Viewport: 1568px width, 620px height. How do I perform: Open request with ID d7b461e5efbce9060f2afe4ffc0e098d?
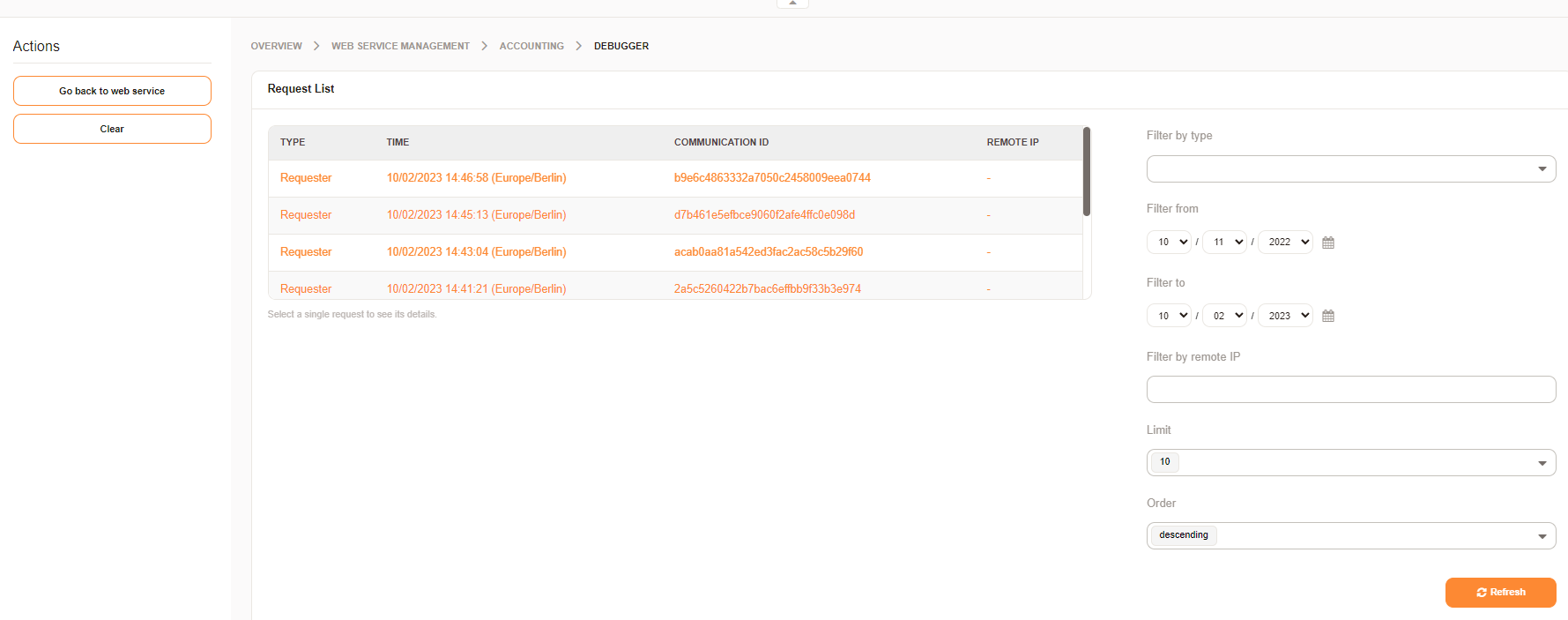pos(764,215)
